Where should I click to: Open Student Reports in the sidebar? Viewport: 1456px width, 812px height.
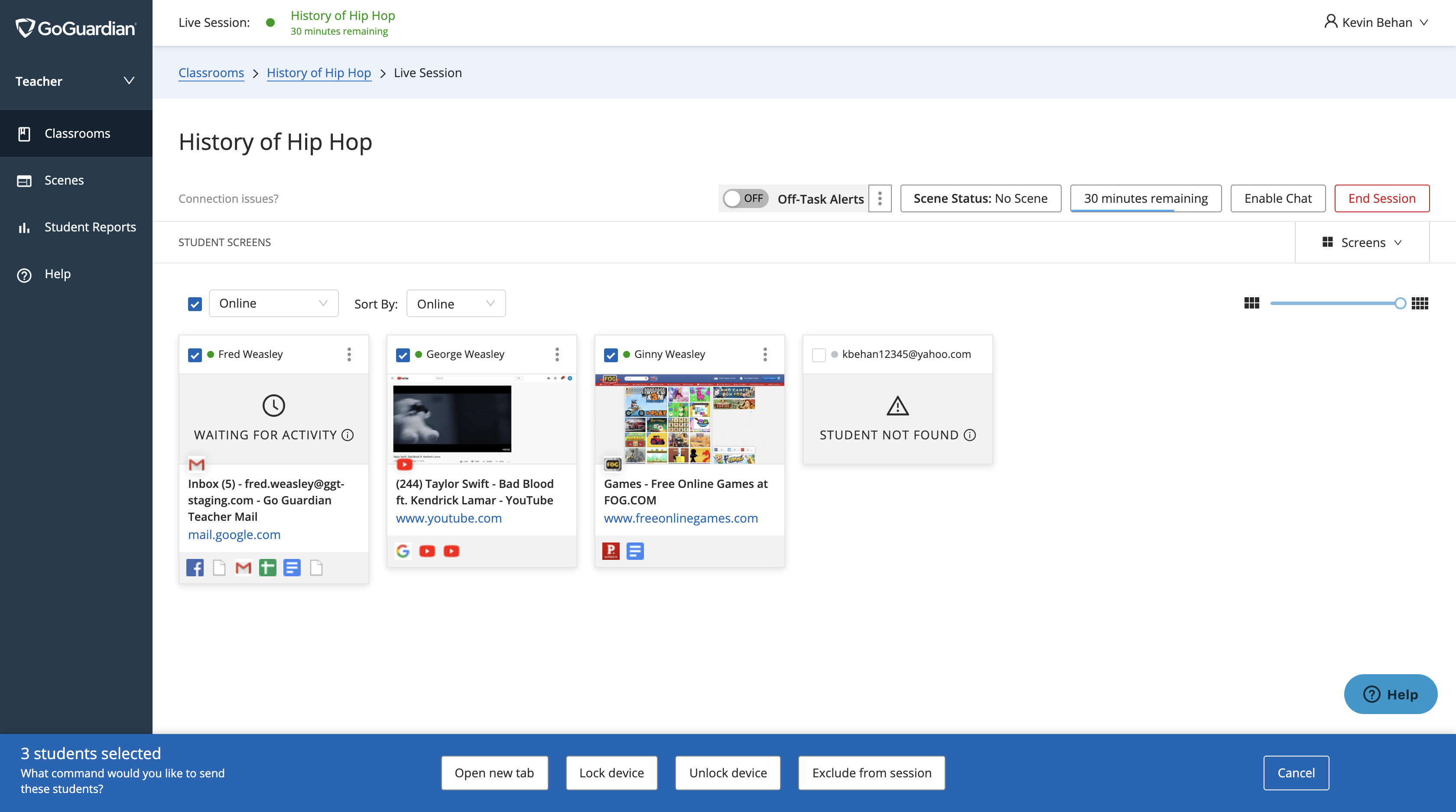click(90, 227)
